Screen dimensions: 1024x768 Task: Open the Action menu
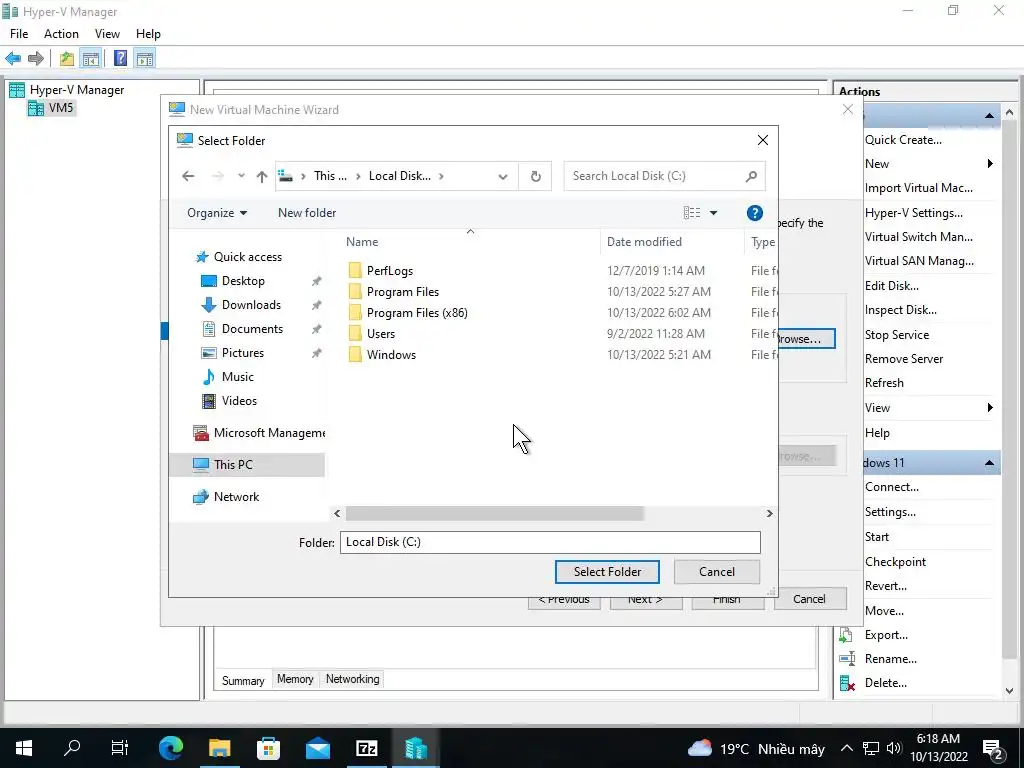point(61,34)
